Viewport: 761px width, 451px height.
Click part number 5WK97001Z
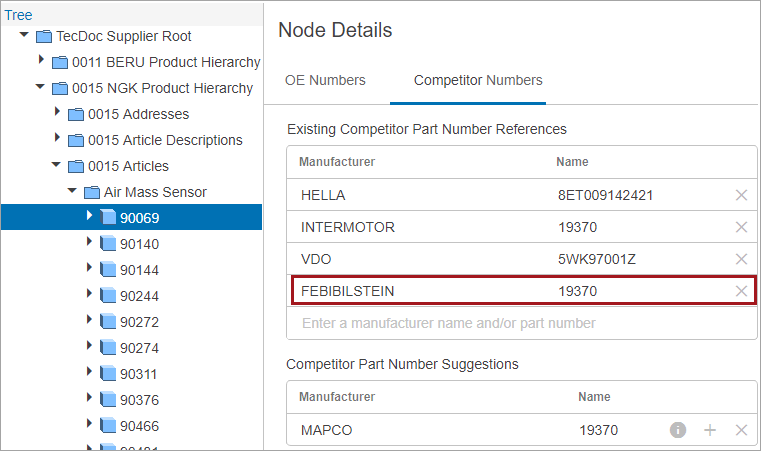click(596, 259)
